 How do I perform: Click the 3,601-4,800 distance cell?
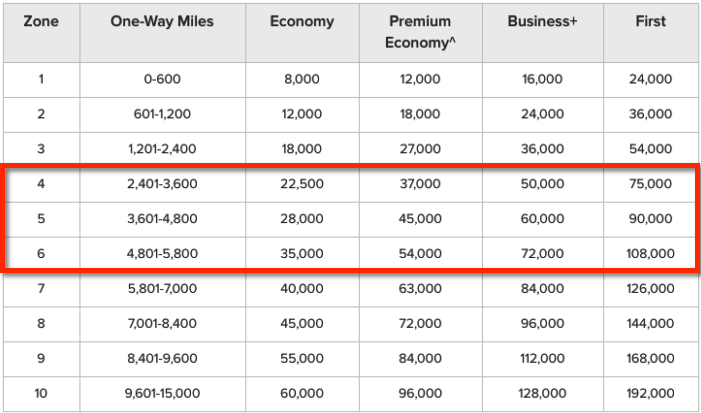(162, 219)
